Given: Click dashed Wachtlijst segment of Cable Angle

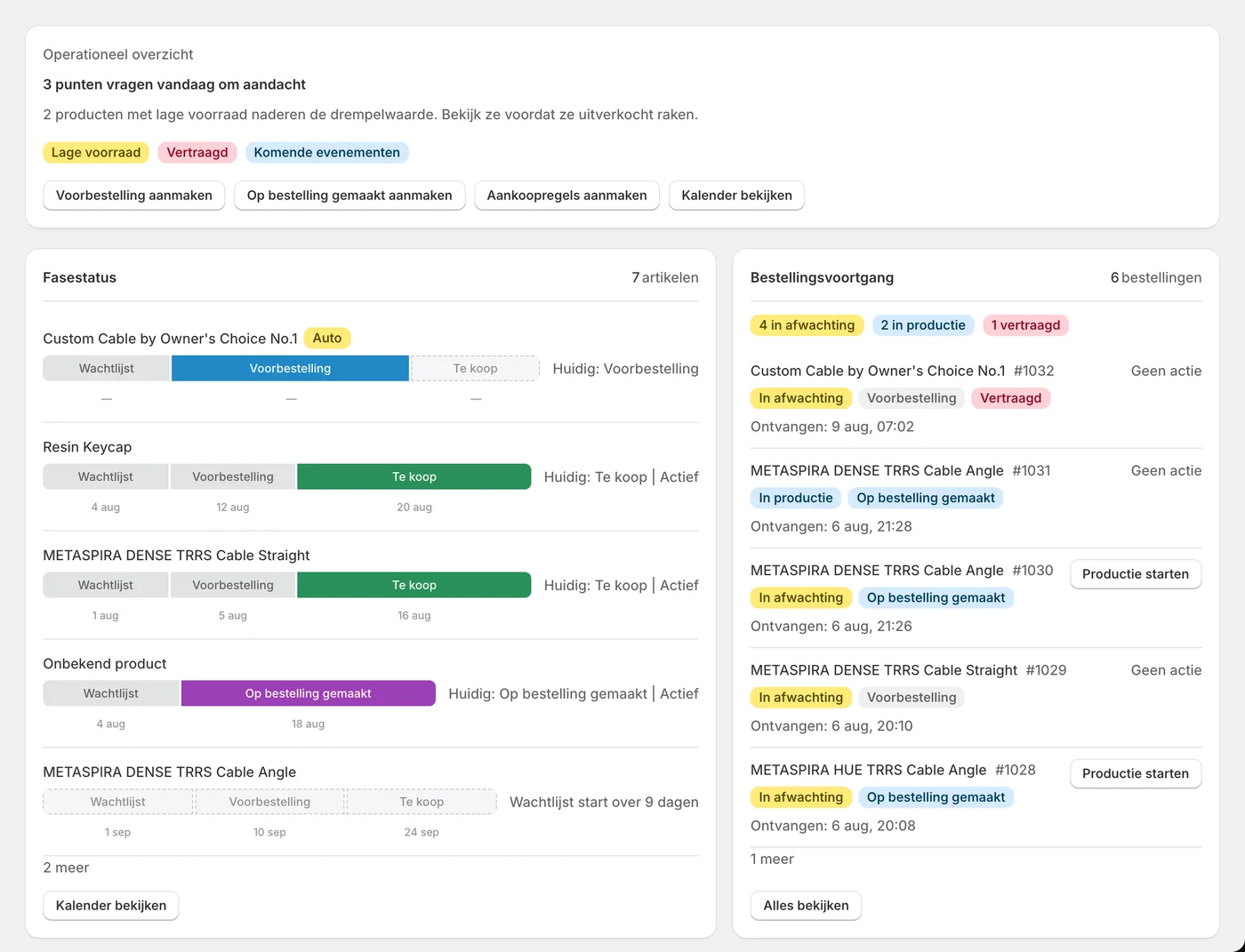Looking at the screenshot, I should click(117, 802).
